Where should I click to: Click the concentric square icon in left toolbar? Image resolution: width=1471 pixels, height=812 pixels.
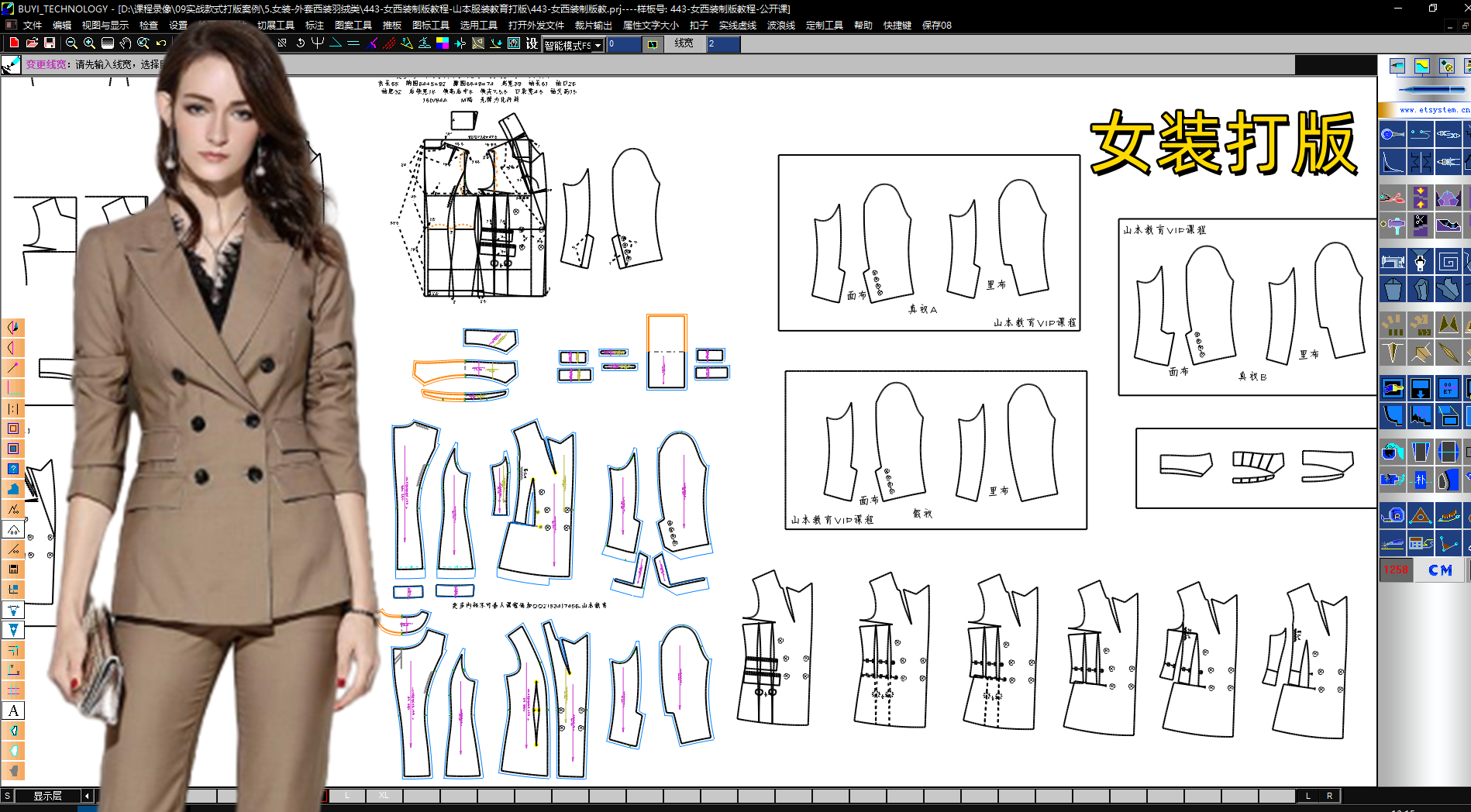13,428
